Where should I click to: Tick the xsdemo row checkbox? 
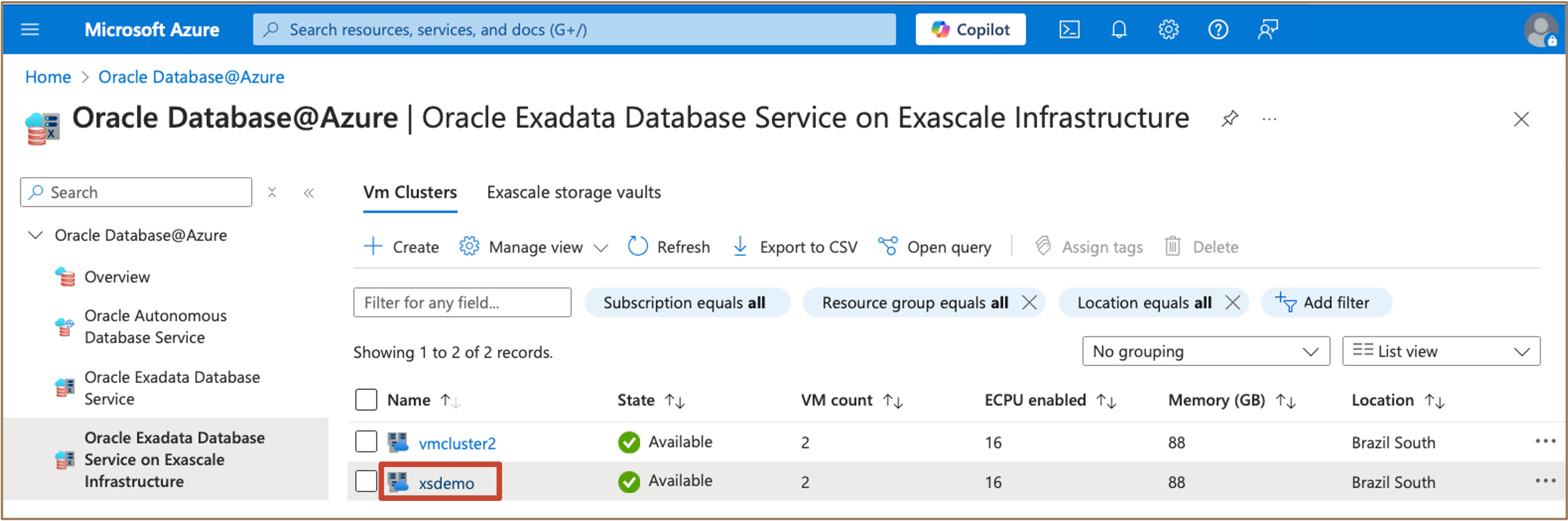click(x=366, y=481)
